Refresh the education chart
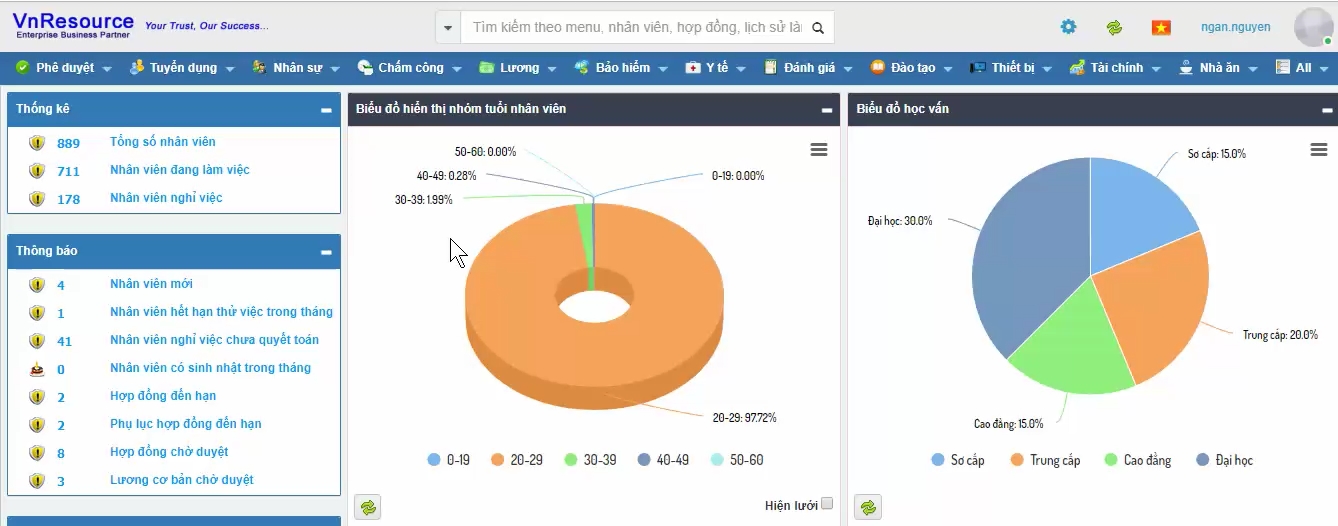This screenshot has height=526, width=1338. point(868,507)
